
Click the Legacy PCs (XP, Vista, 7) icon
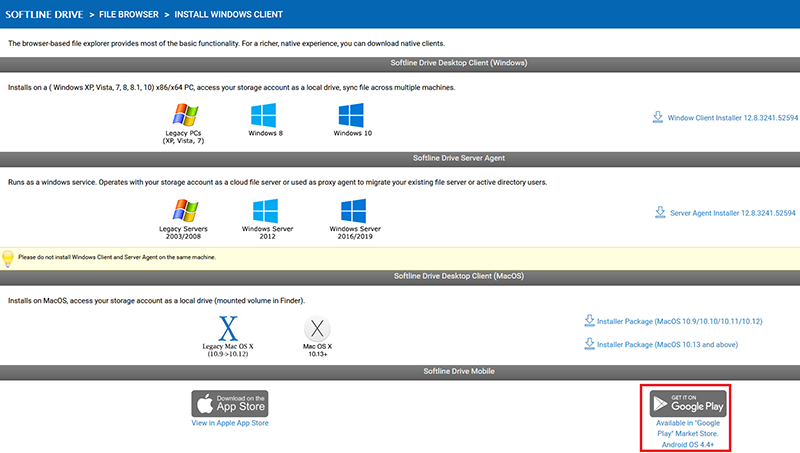pos(183,114)
